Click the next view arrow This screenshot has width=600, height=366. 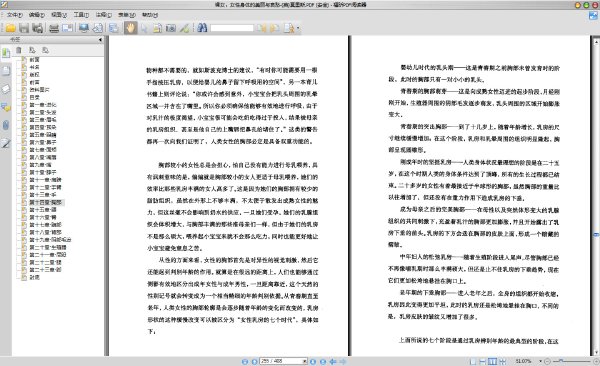(343, 361)
